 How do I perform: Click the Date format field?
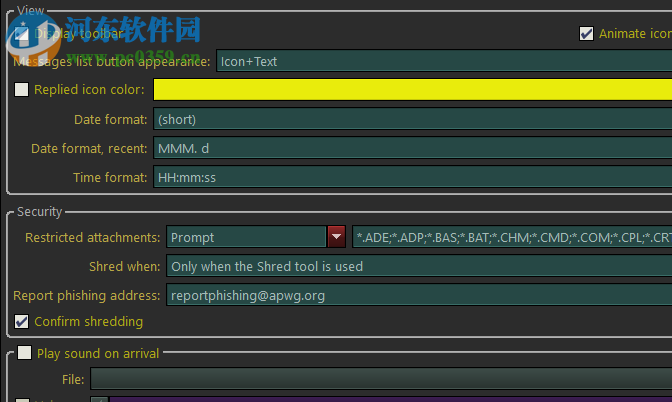click(412, 120)
